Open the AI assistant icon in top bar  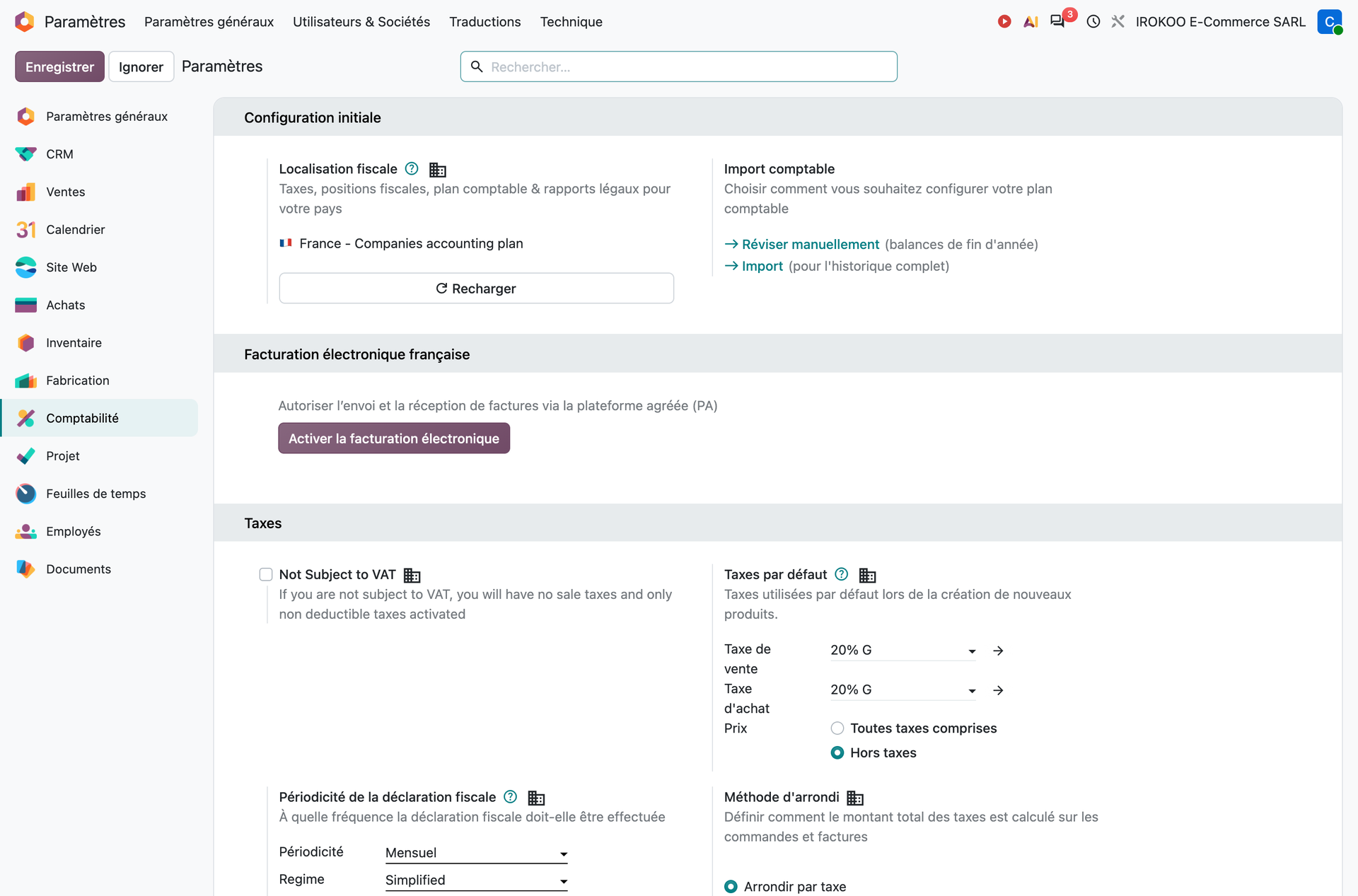click(x=1031, y=22)
